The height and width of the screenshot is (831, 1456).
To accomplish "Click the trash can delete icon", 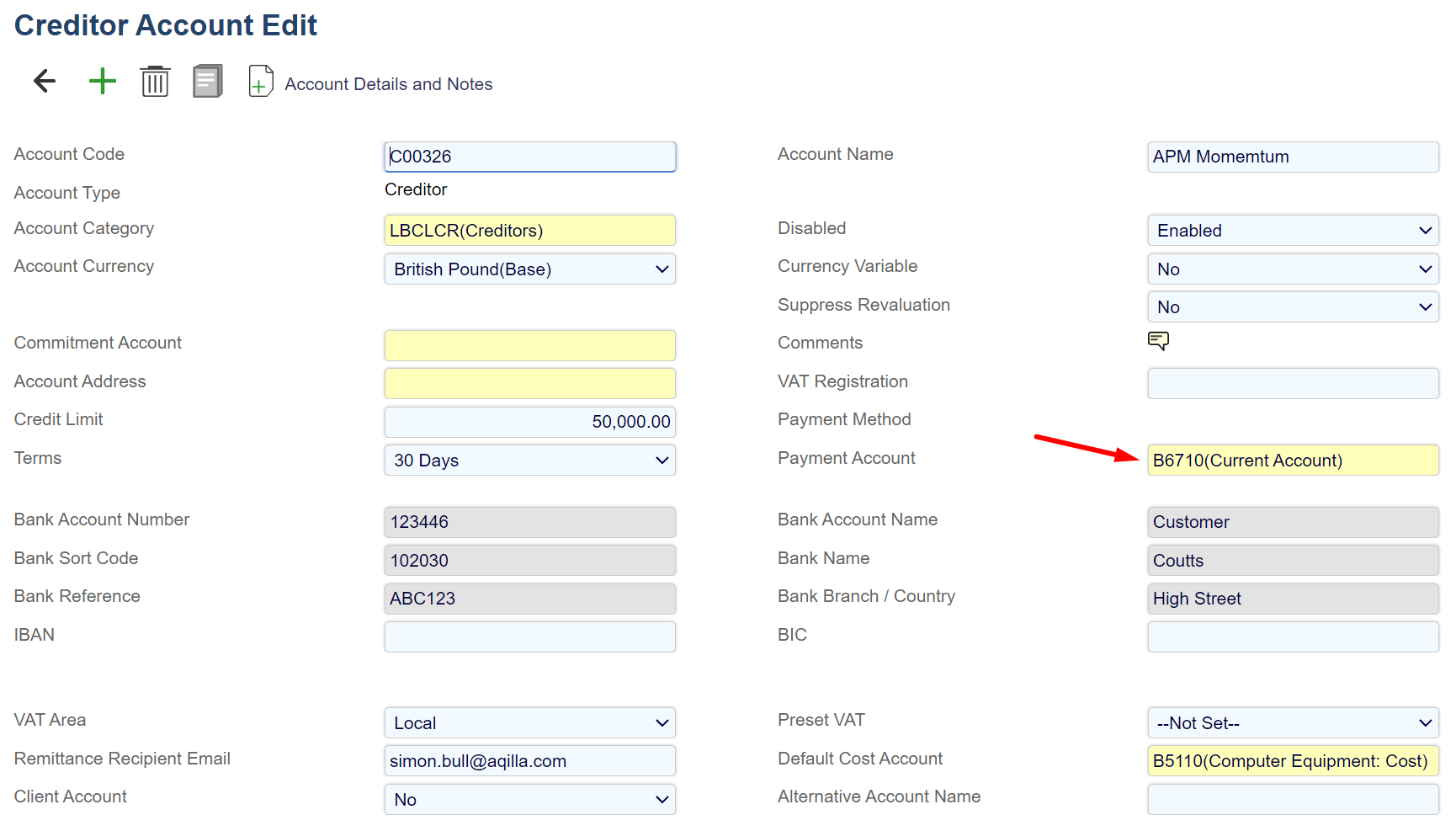I will click(x=155, y=81).
